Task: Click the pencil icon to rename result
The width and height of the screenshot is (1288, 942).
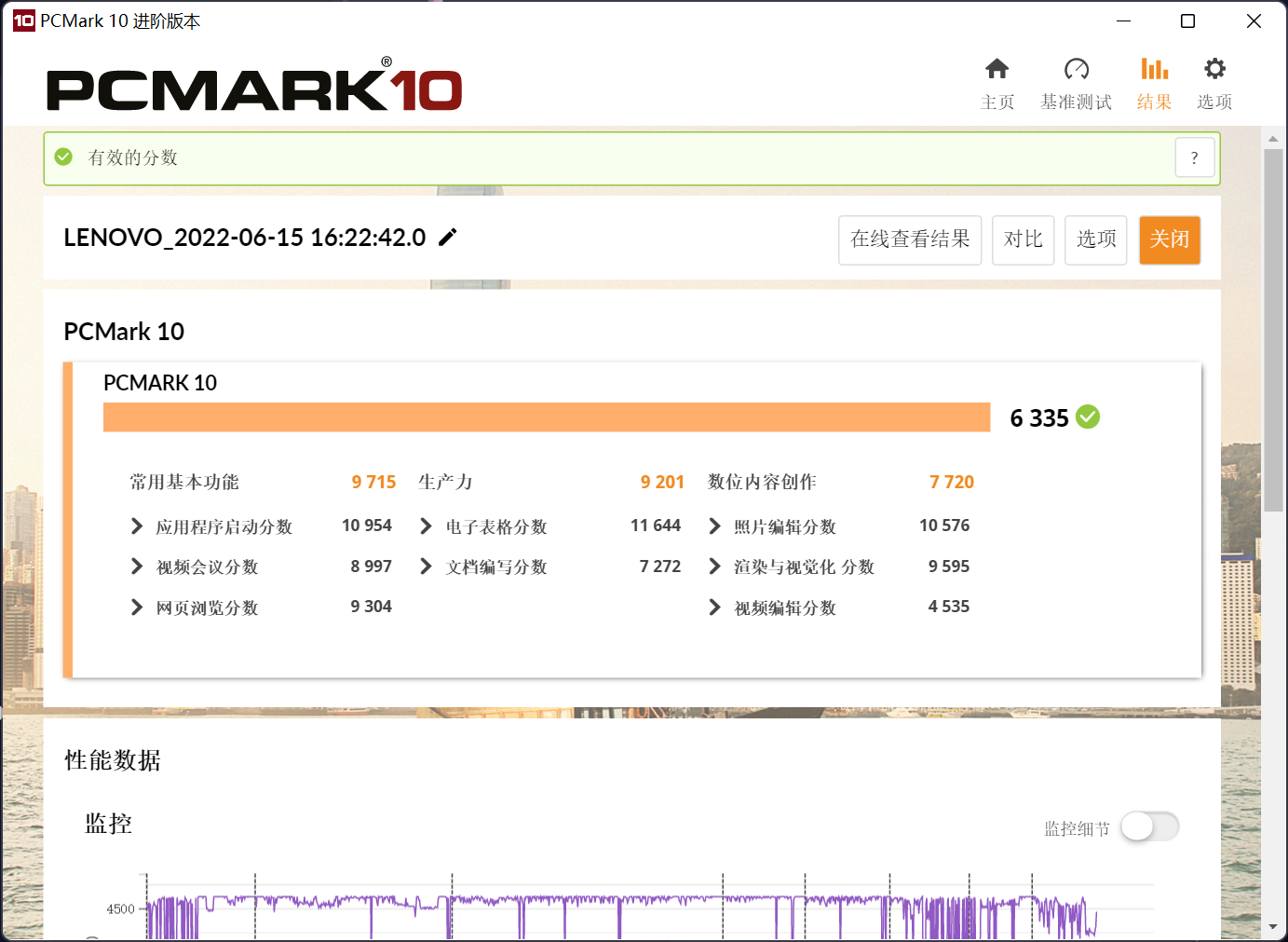Action: [448, 238]
